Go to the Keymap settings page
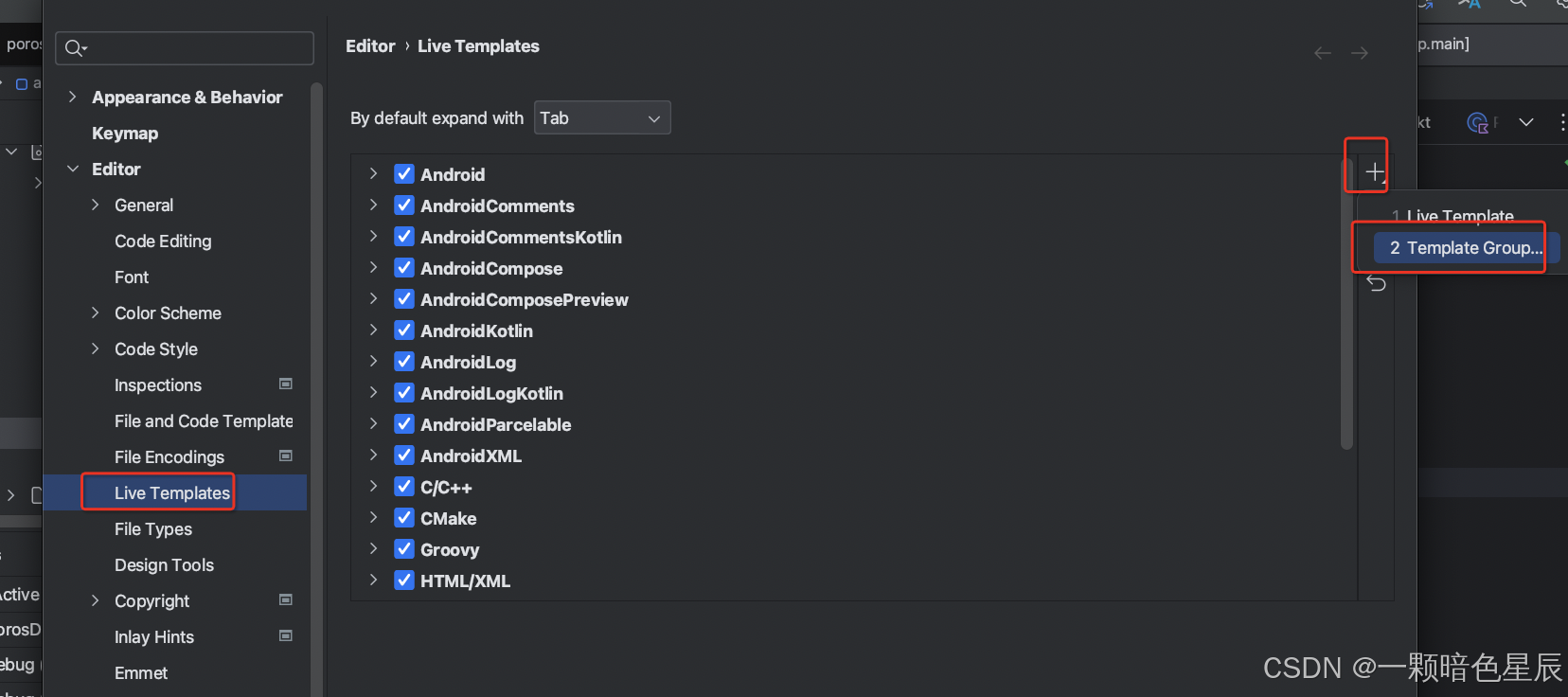 click(x=125, y=134)
